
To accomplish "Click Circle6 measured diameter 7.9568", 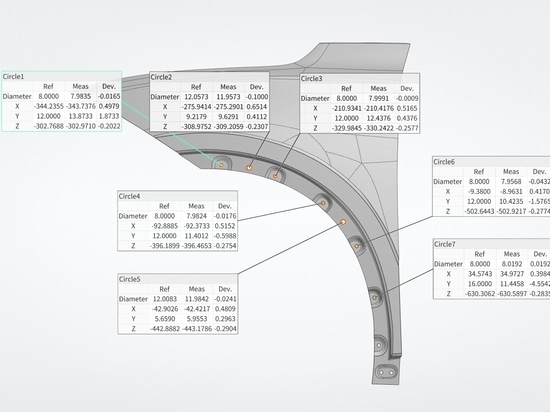I will [x=511, y=182].
